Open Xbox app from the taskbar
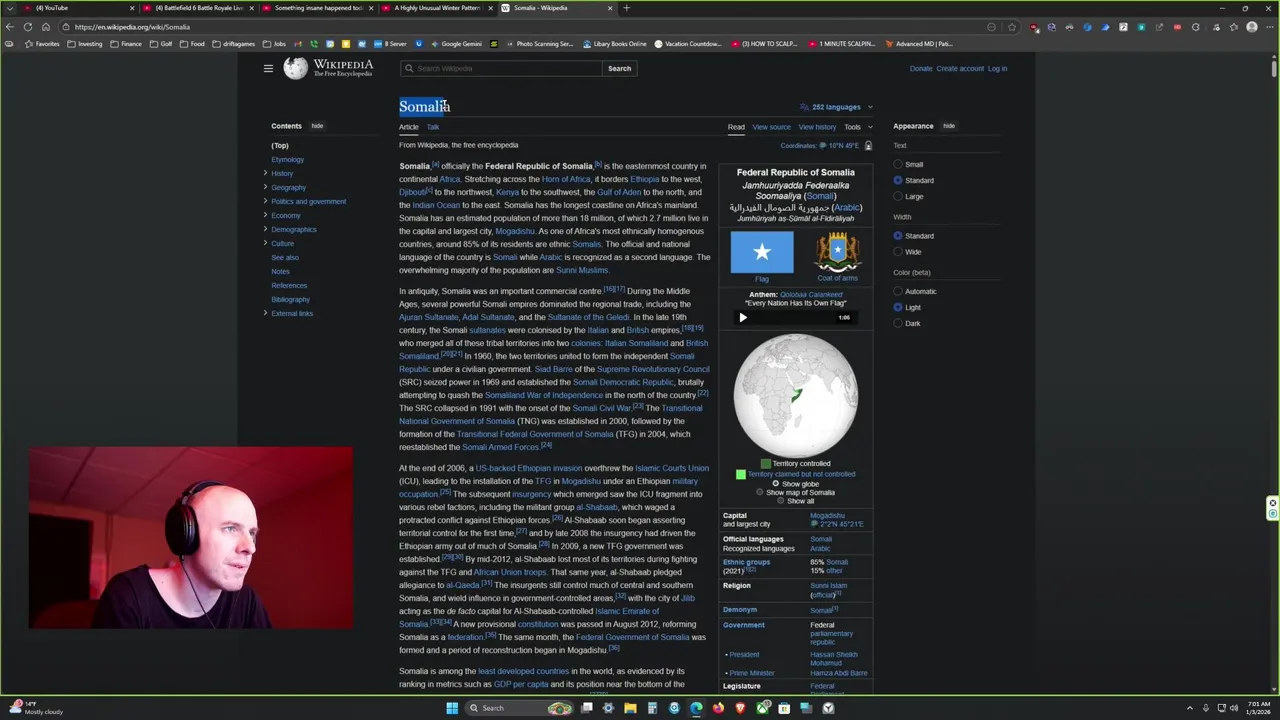The height and width of the screenshot is (720, 1280). pyautogui.click(x=763, y=708)
